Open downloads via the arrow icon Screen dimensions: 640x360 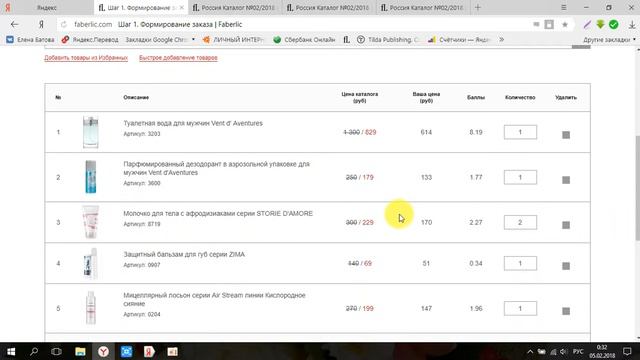(632, 24)
